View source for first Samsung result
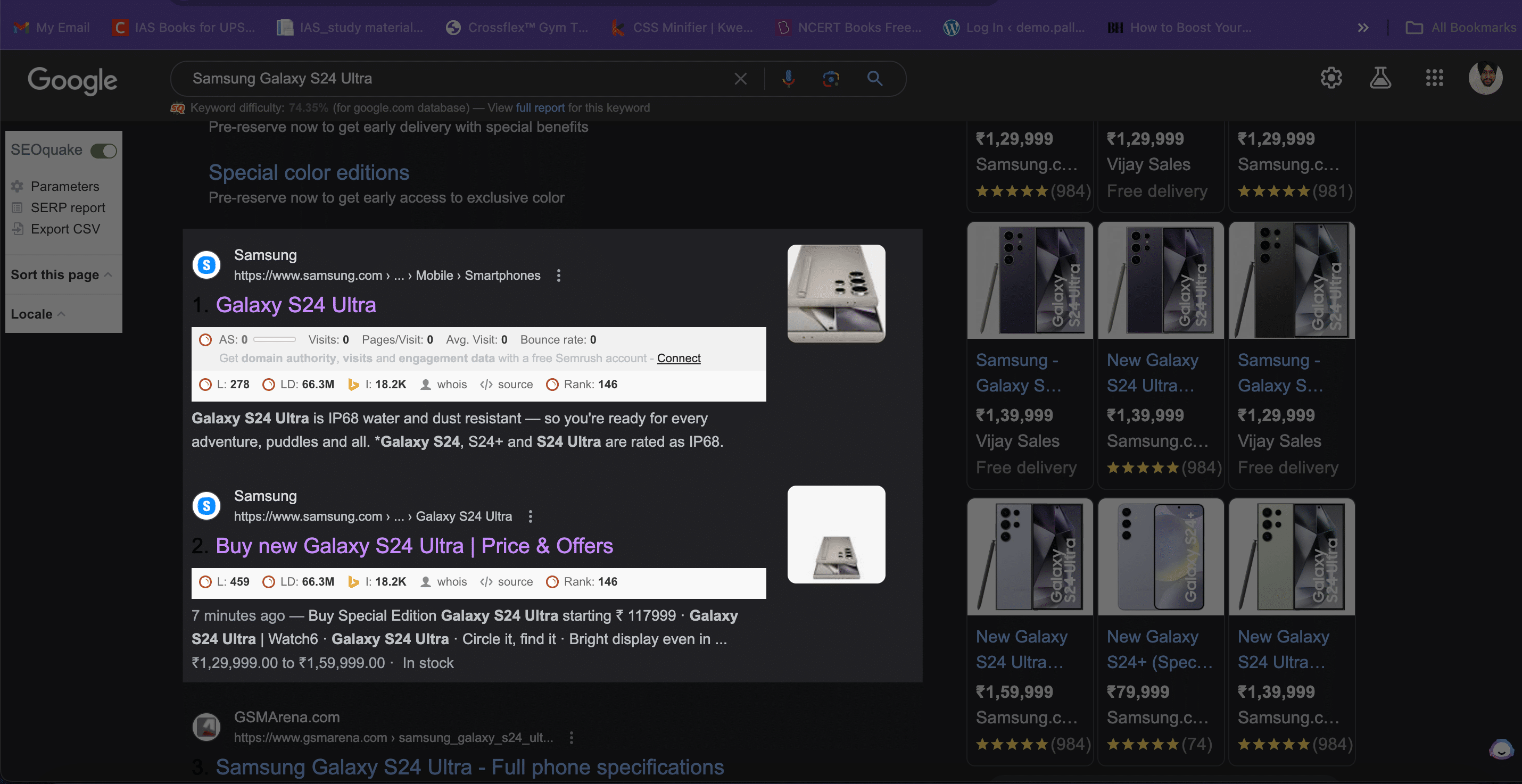The image size is (1522, 784). tap(507, 385)
